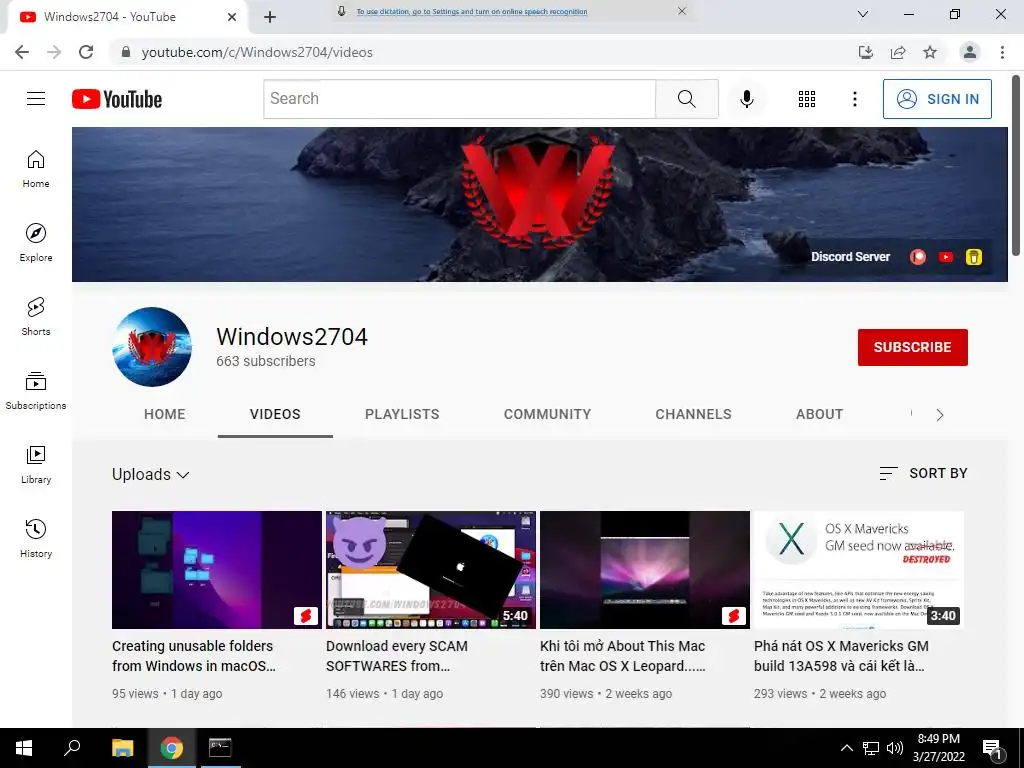The width and height of the screenshot is (1024, 768).
Task: Open 'Creating unusable folders' video title
Action: 193,656
